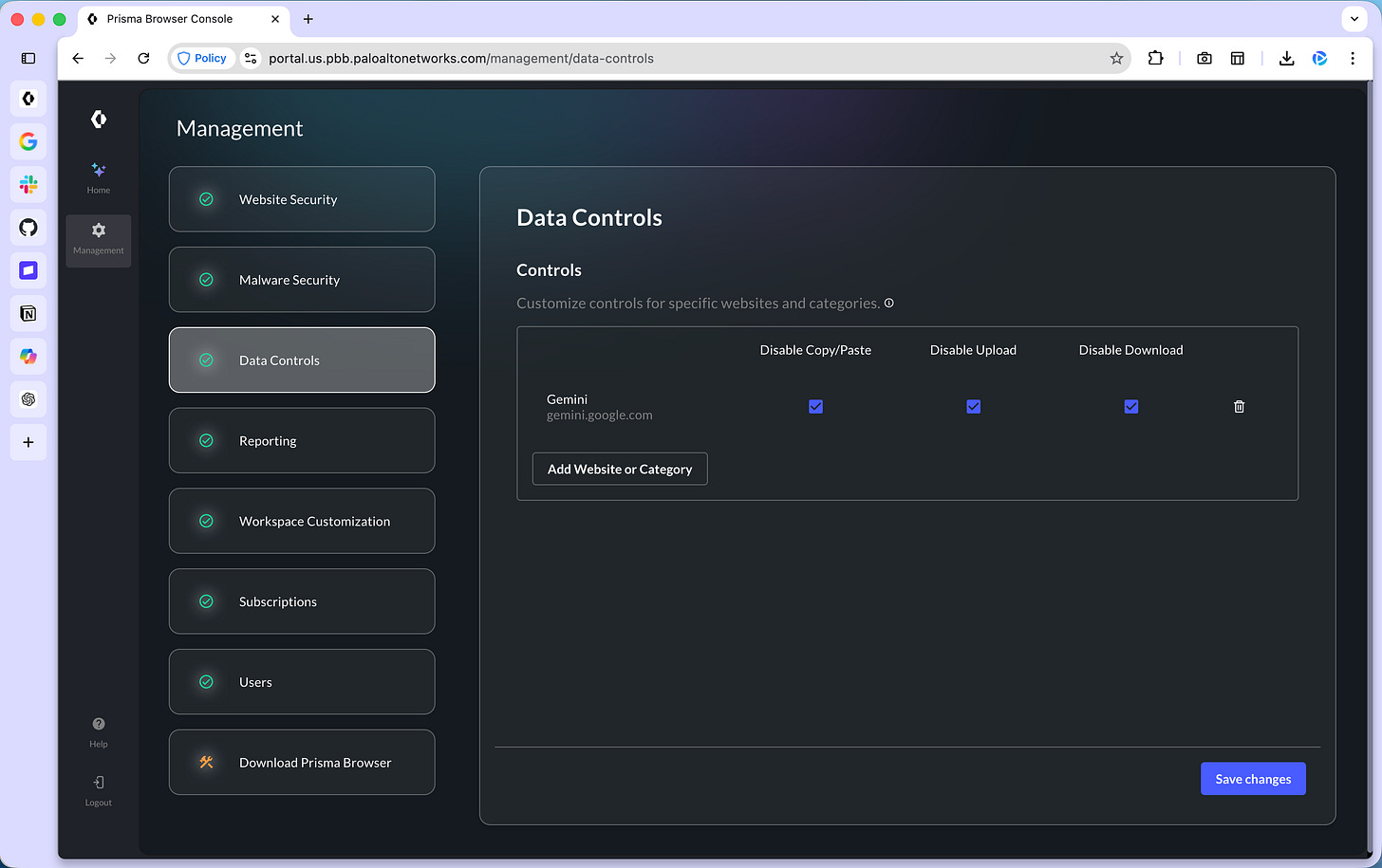Click Add Website or Category
The height and width of the screenshot is (868, 1382).
point(619,469)
